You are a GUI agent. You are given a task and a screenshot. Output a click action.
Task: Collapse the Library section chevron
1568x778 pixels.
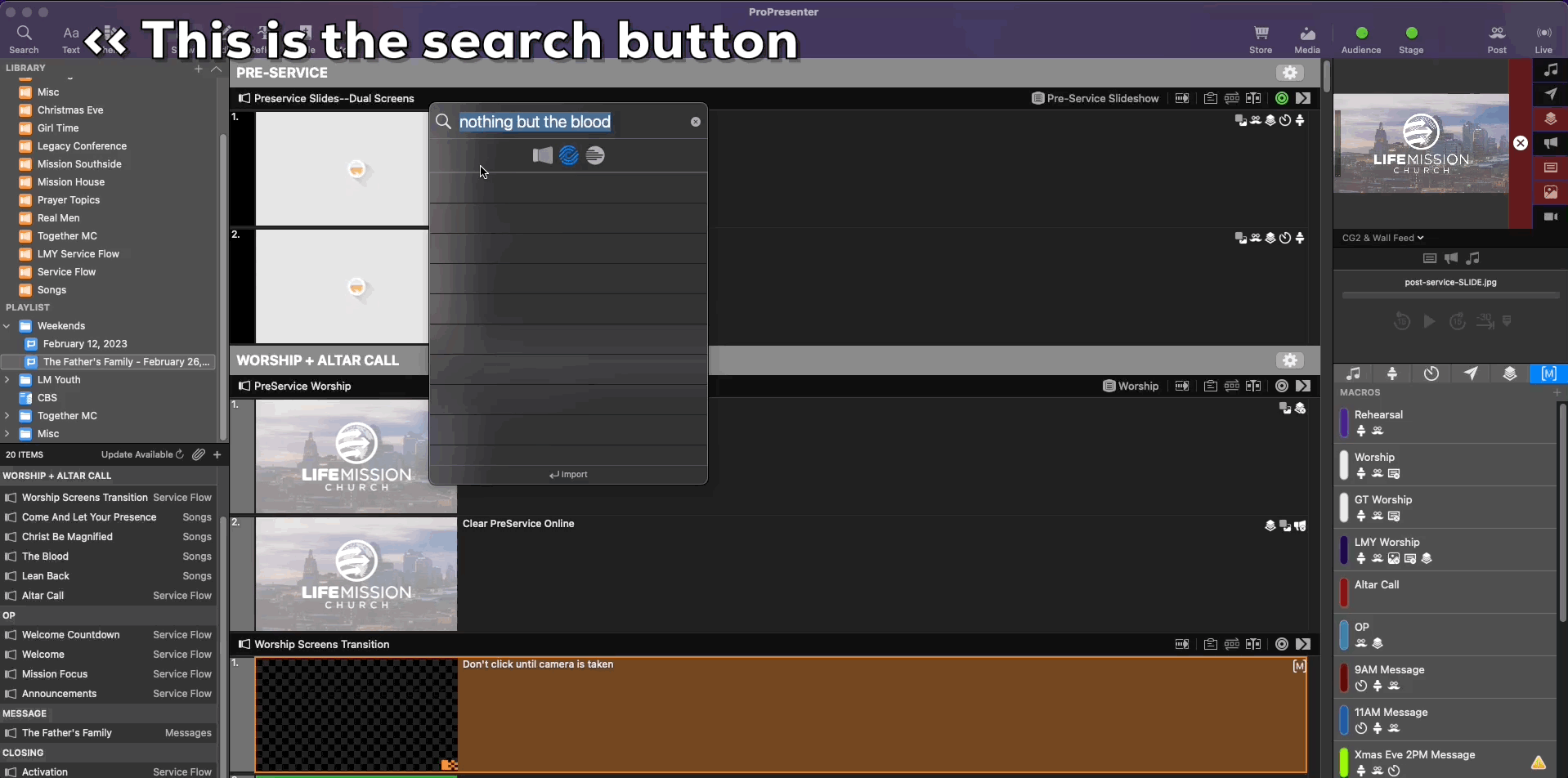216,69
